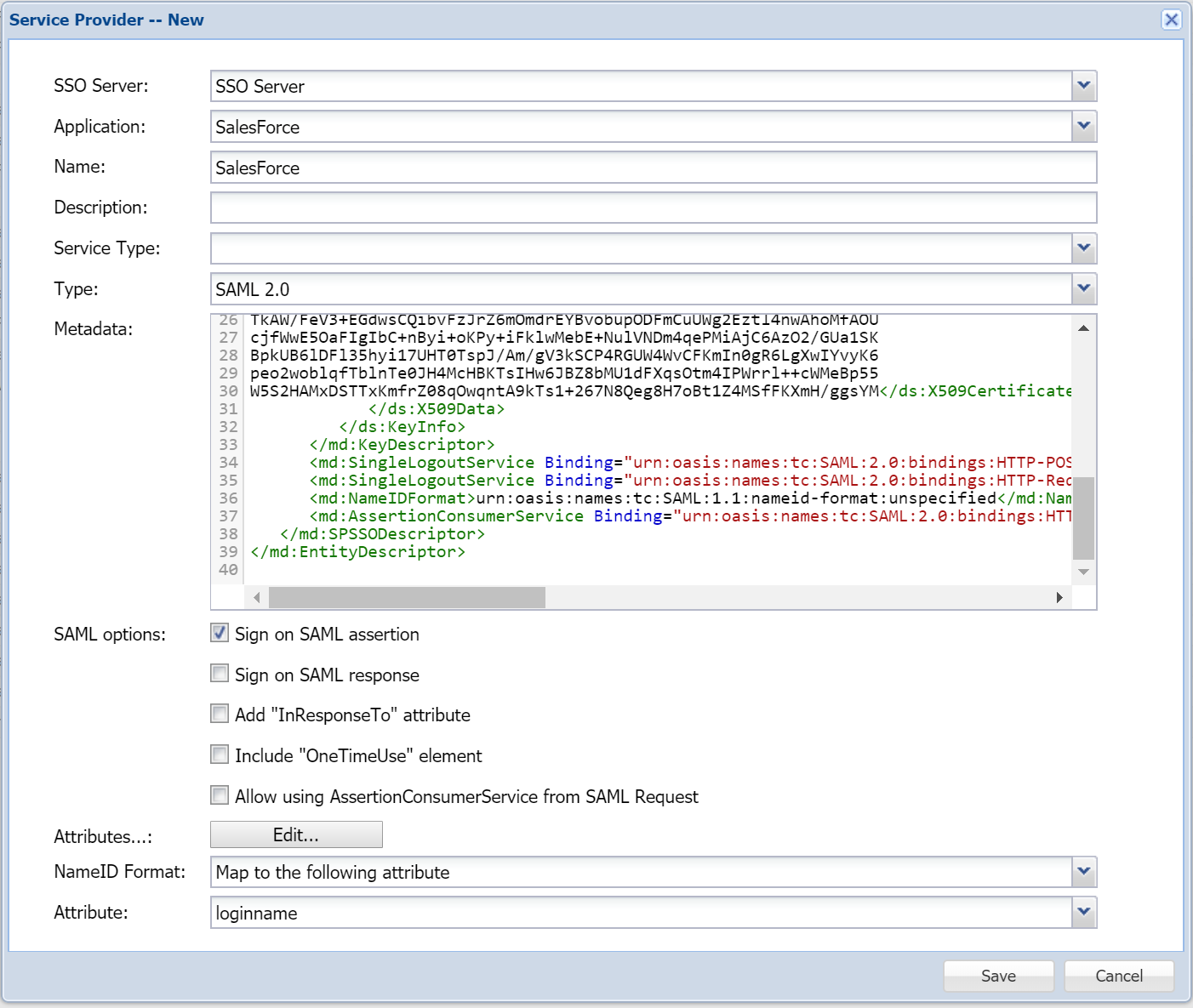Cancel the service provider dialog
Screen dimensions: 1193x1008
[x=1118, y=976]
